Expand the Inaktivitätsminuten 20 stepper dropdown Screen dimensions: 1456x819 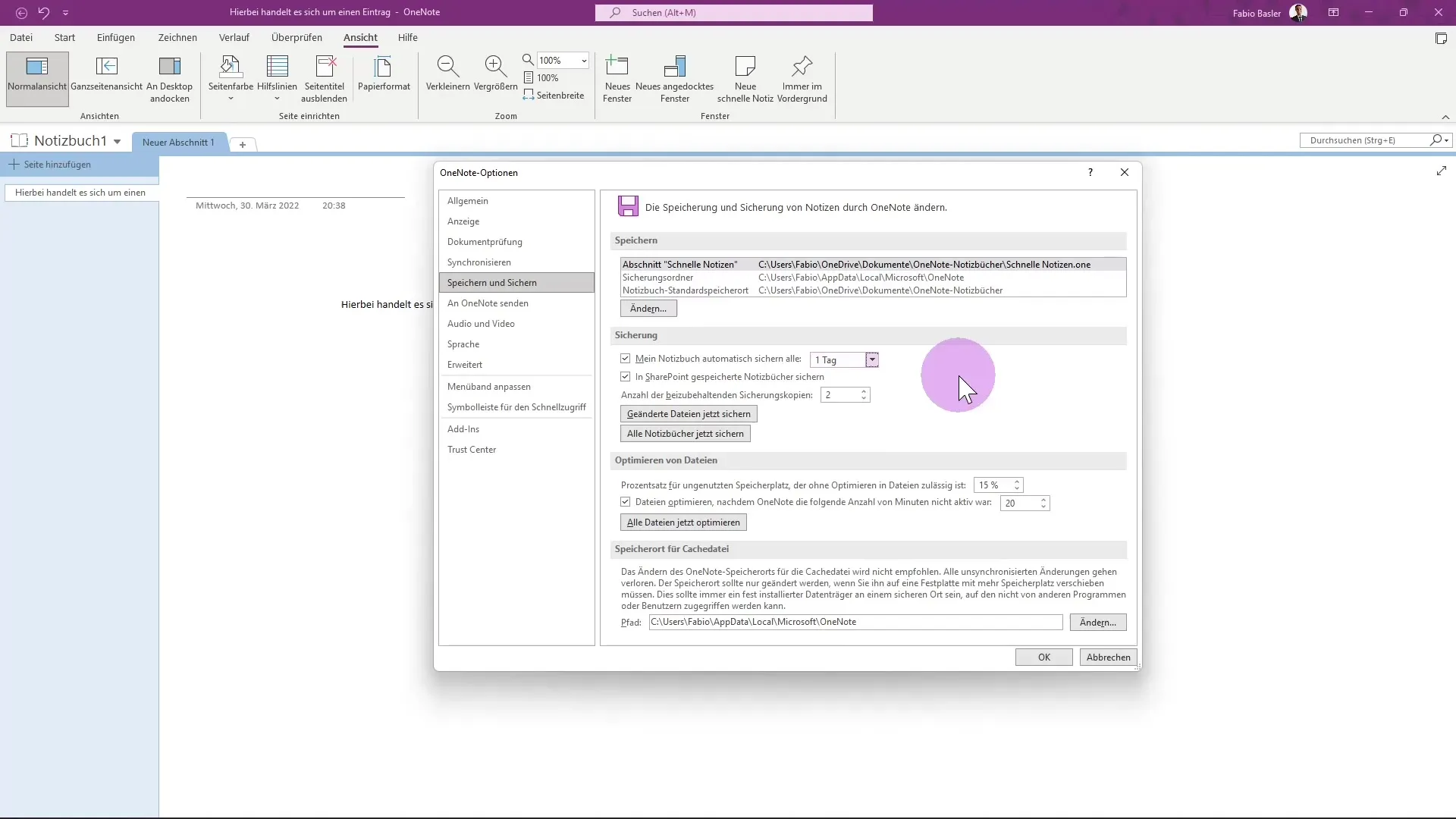(1043, 502)
